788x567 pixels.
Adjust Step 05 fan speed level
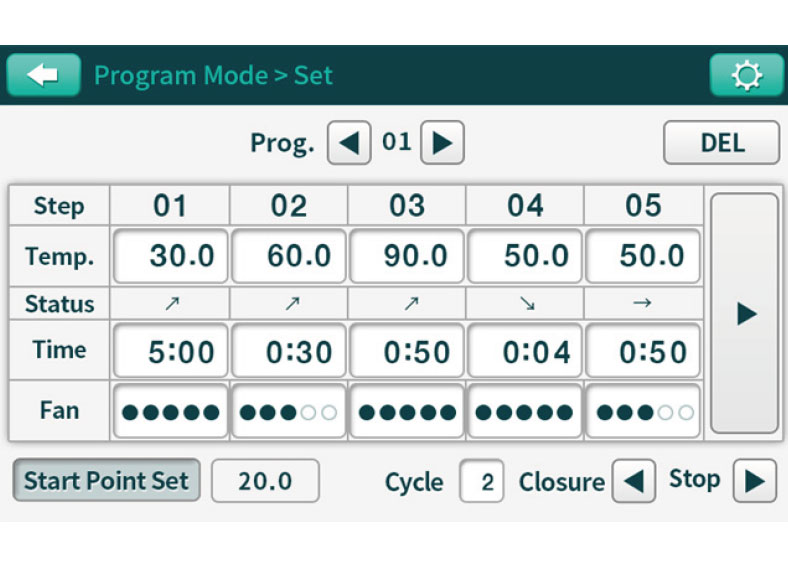pyautogui.click(x=643, y=411)
